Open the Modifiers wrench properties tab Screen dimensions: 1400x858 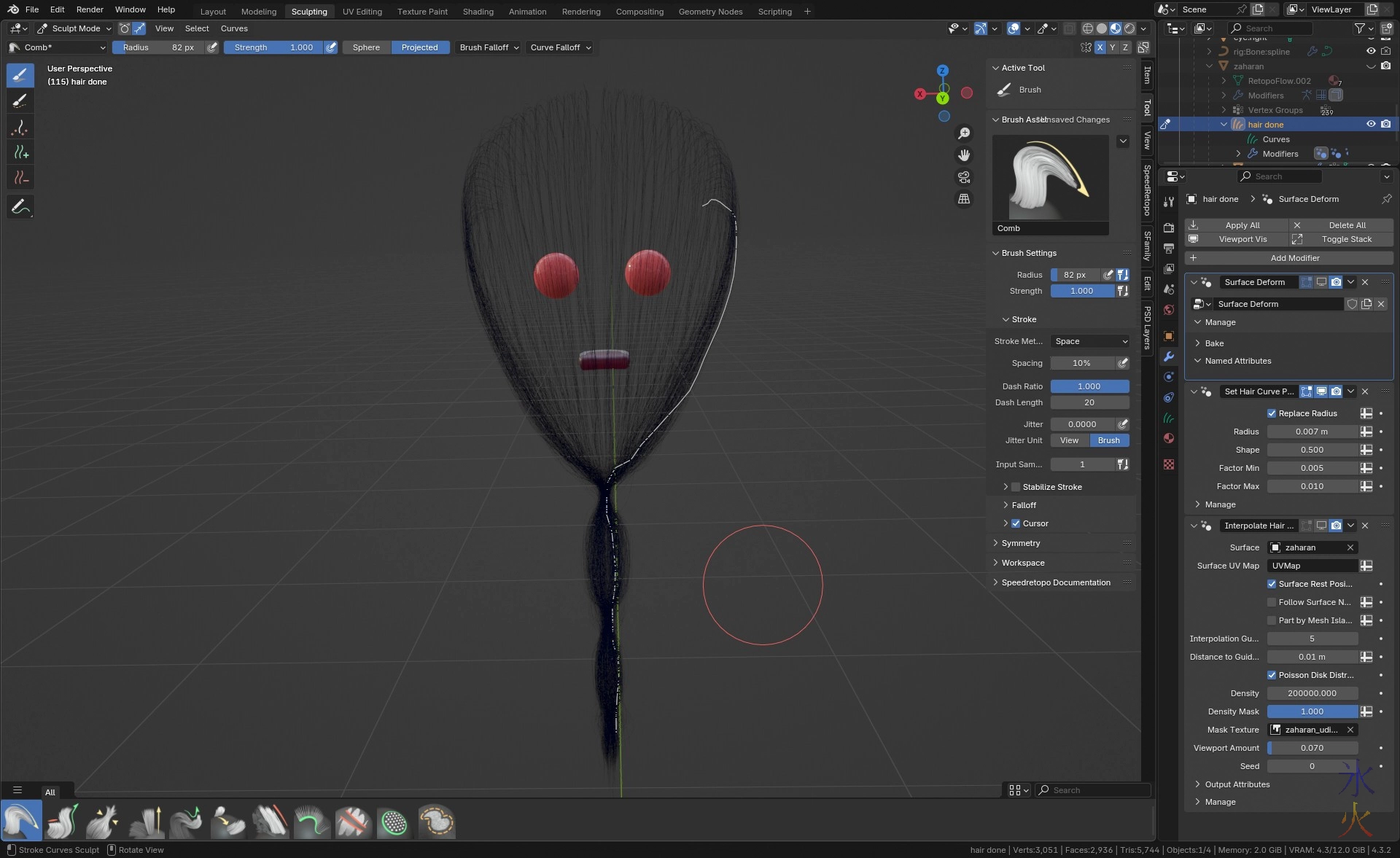coord(1169,356)
